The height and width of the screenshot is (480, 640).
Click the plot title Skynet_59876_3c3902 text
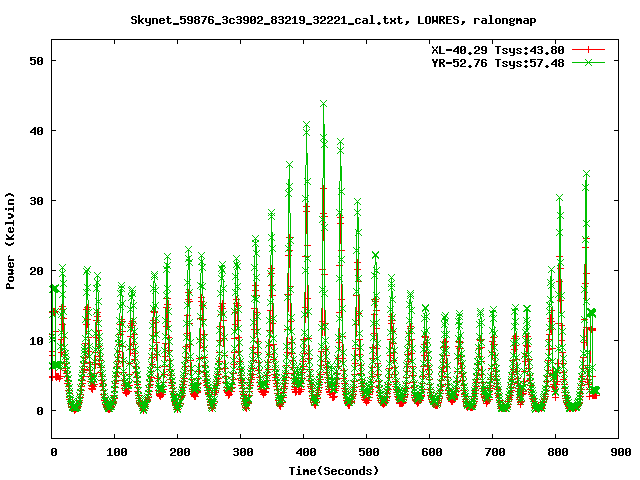coord(333,20)
